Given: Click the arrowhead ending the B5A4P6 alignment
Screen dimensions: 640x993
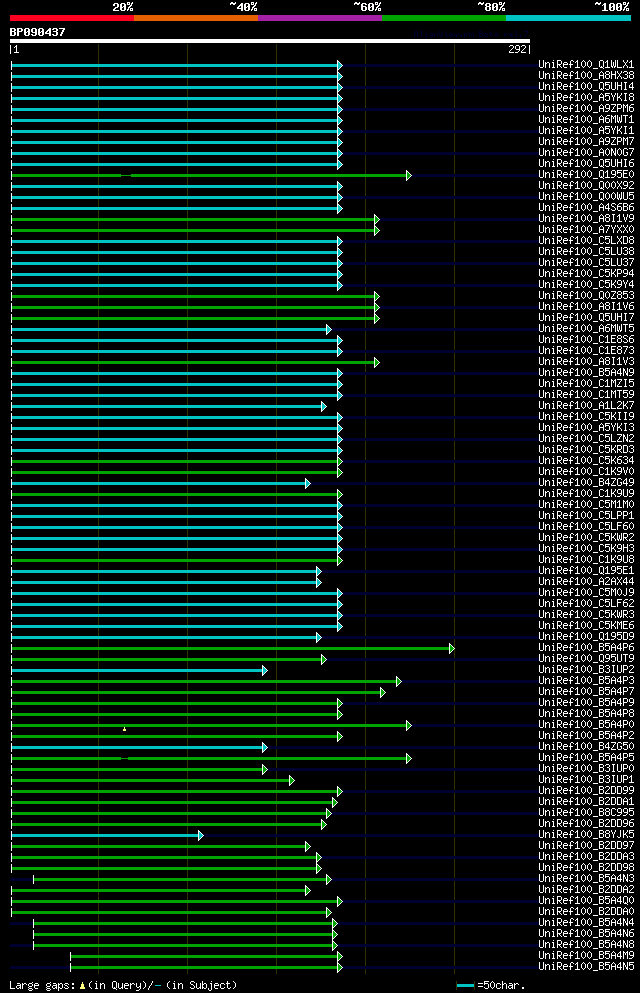Looking at the screenshot, I should [452, 648].
